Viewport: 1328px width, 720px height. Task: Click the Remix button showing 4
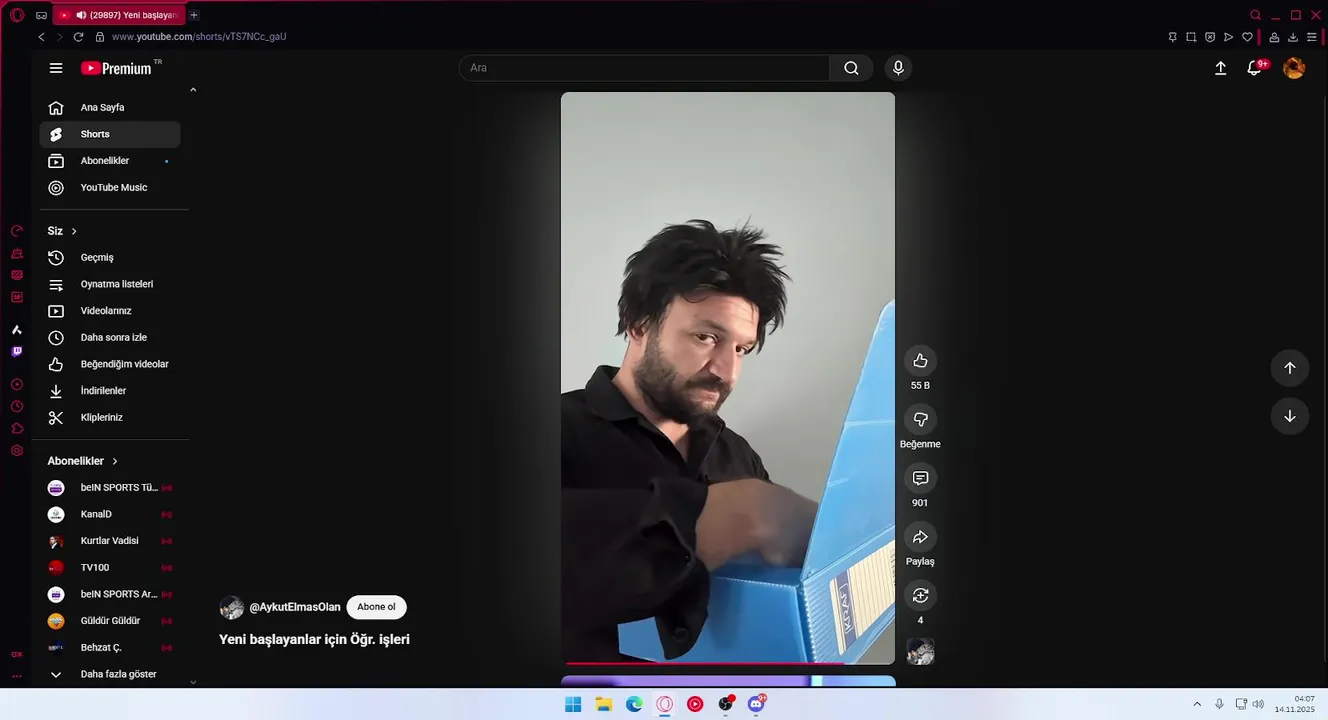click(920, 596)
